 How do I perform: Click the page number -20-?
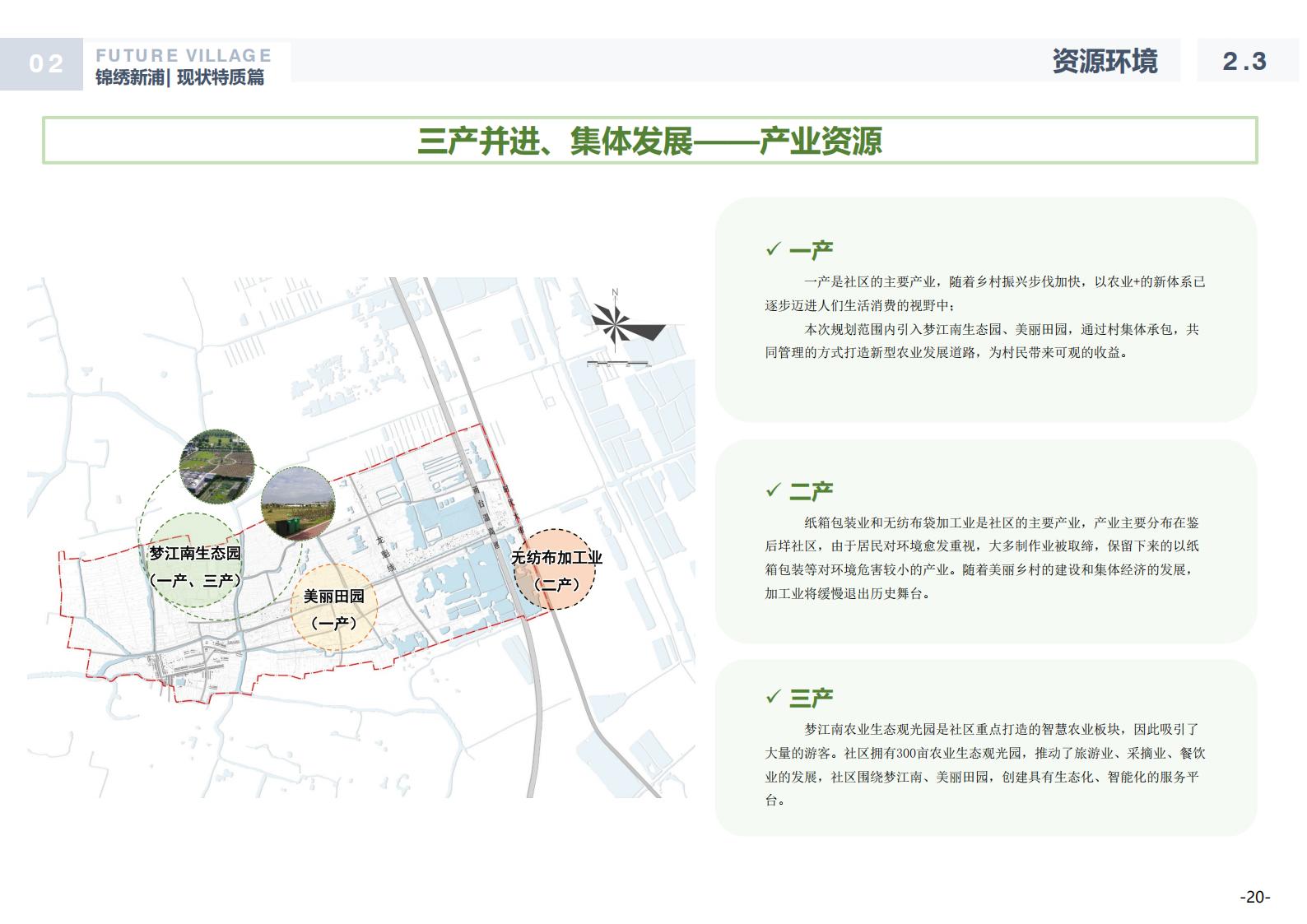[x=1255, y=897]
